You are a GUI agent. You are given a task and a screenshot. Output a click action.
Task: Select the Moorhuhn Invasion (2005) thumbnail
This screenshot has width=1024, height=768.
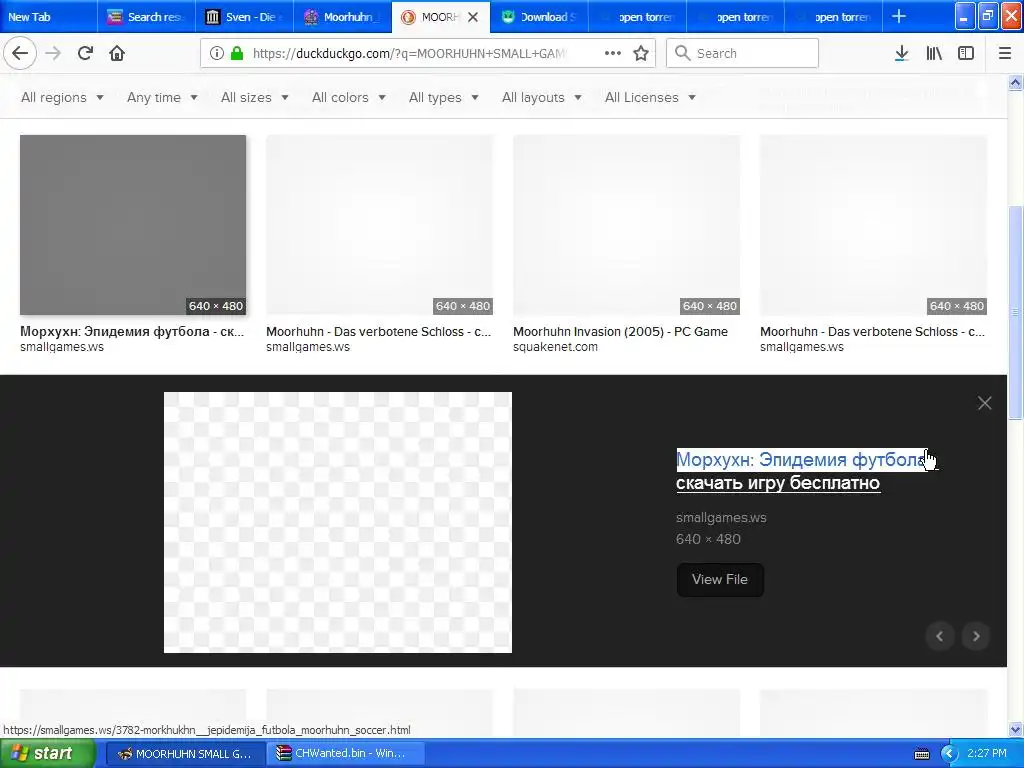[626, 225]
